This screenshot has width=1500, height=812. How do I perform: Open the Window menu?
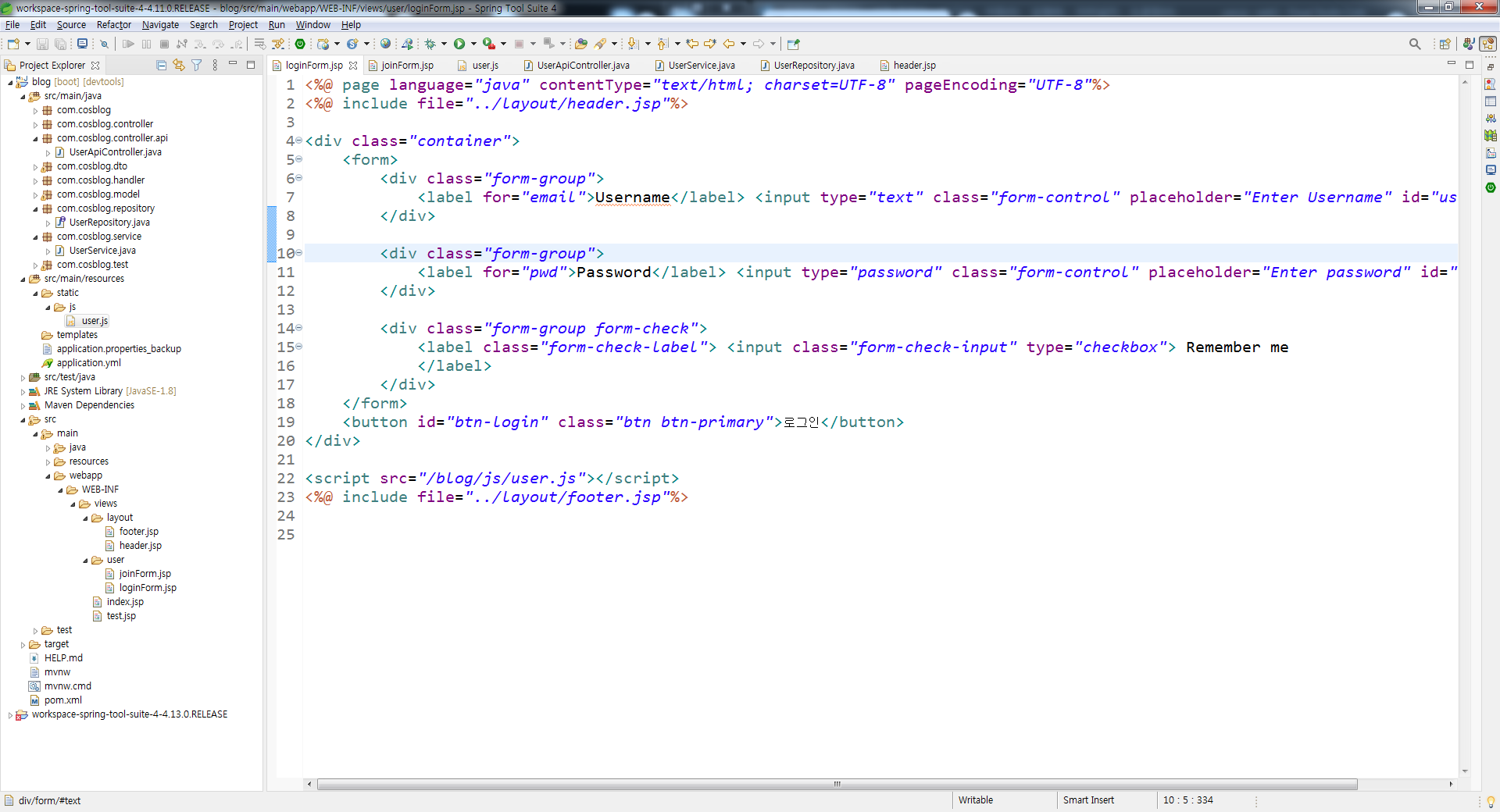point(312,25)
